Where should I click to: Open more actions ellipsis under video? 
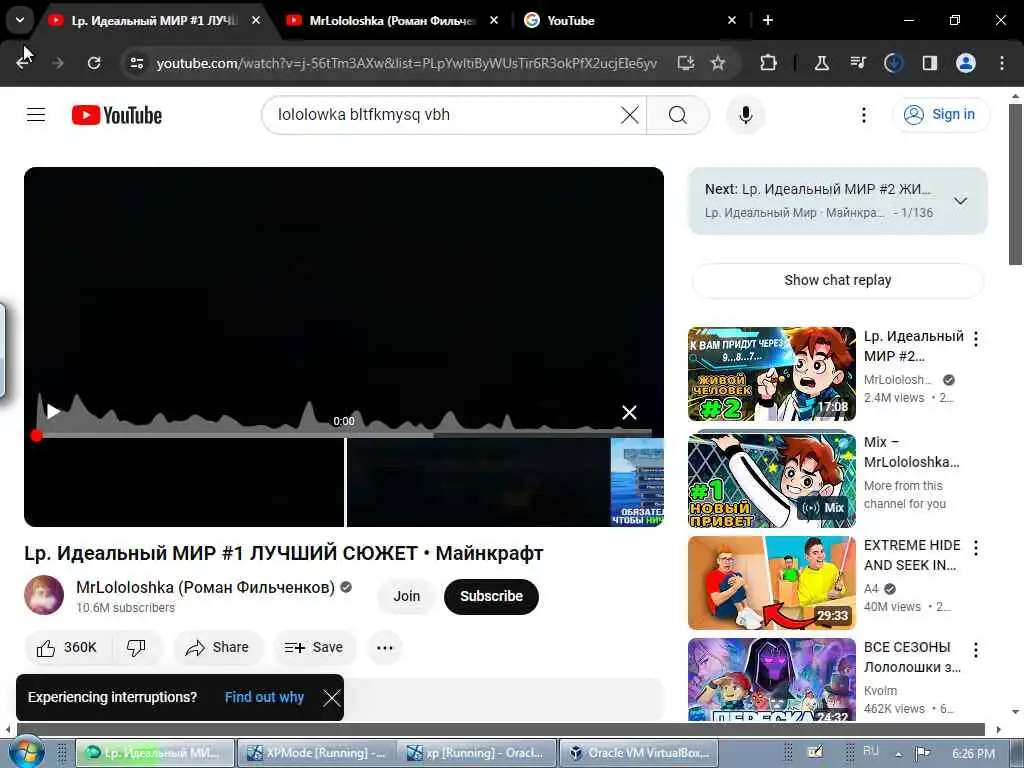point(385,647)
